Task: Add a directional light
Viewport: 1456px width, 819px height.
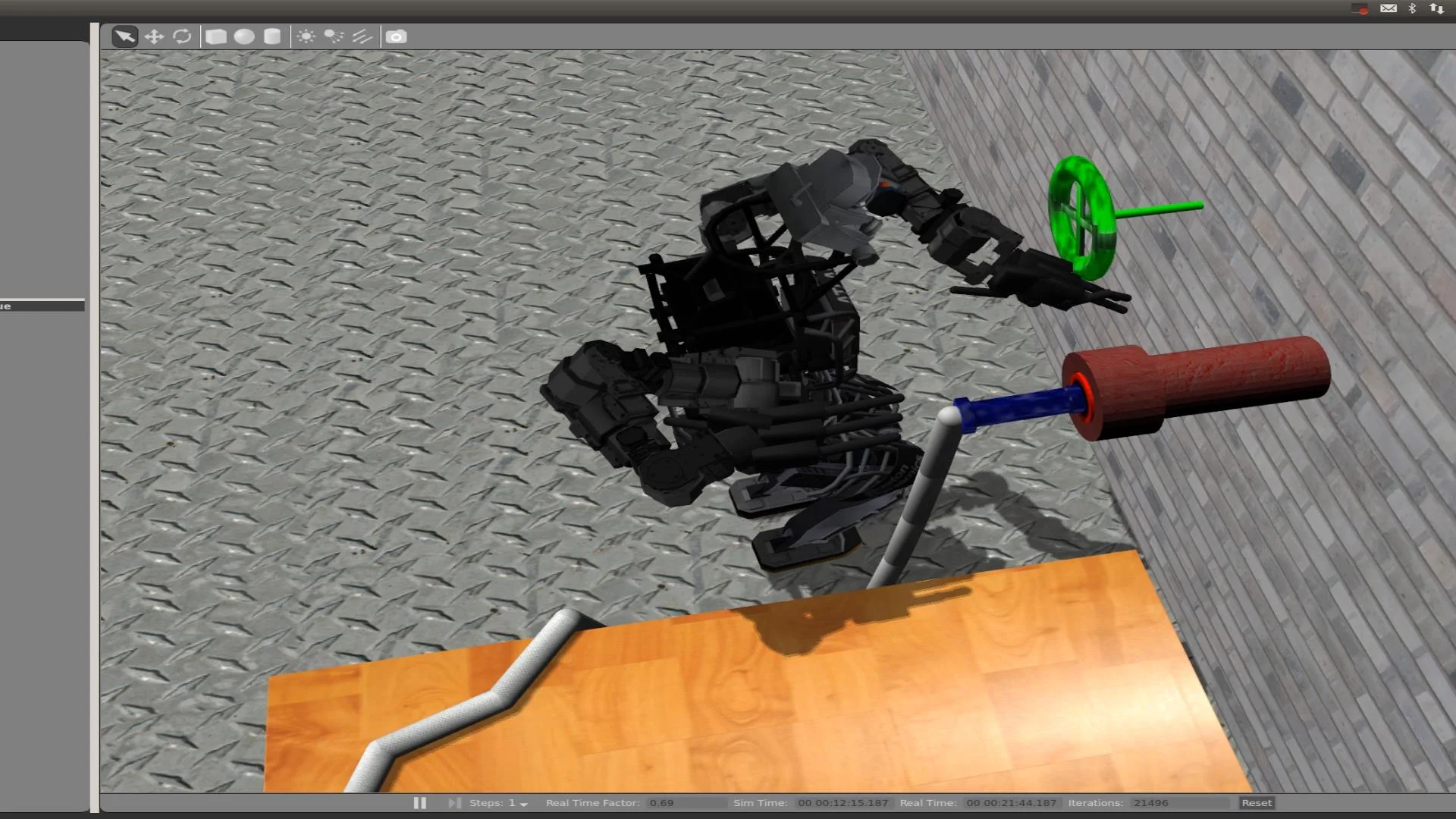Action: [x=362, y=36]
